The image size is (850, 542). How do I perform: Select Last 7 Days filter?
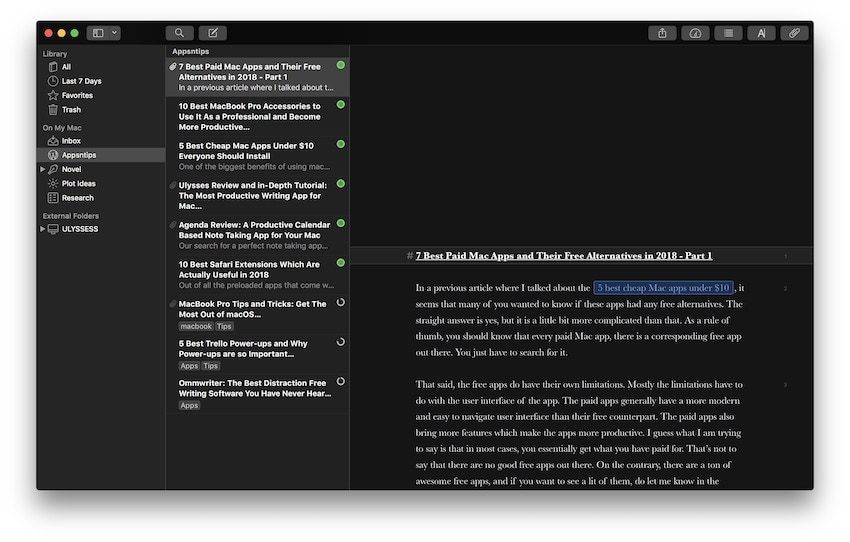[81, 81]
